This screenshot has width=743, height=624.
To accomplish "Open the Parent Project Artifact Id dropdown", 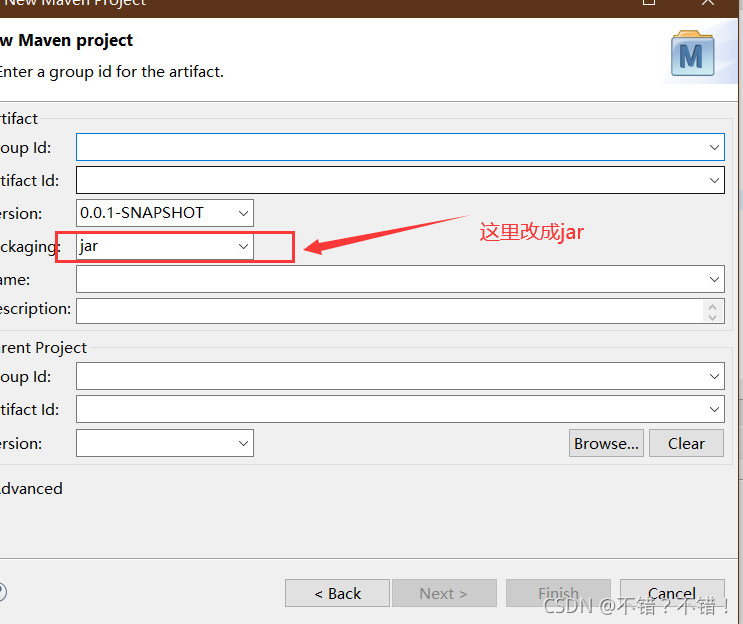I will coord(714,409).
